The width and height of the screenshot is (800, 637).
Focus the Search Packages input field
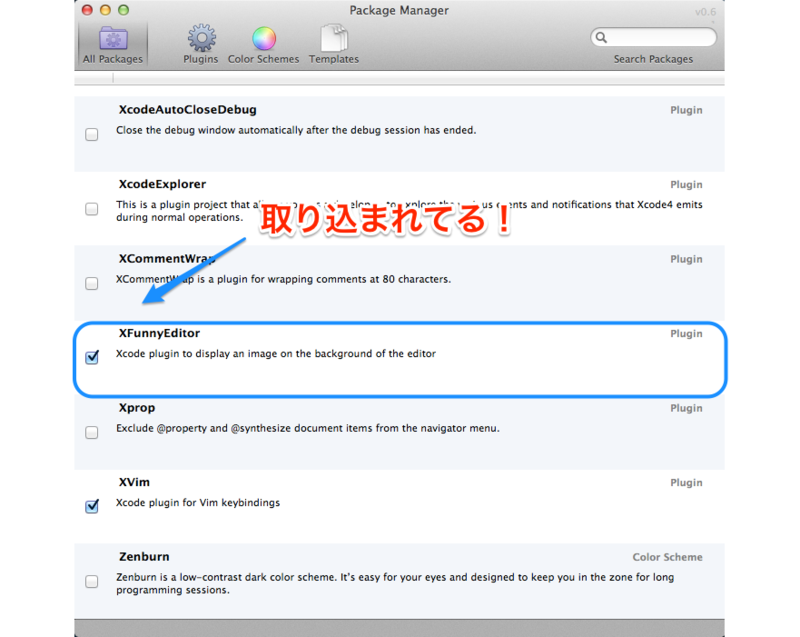(x=654, y=37)
